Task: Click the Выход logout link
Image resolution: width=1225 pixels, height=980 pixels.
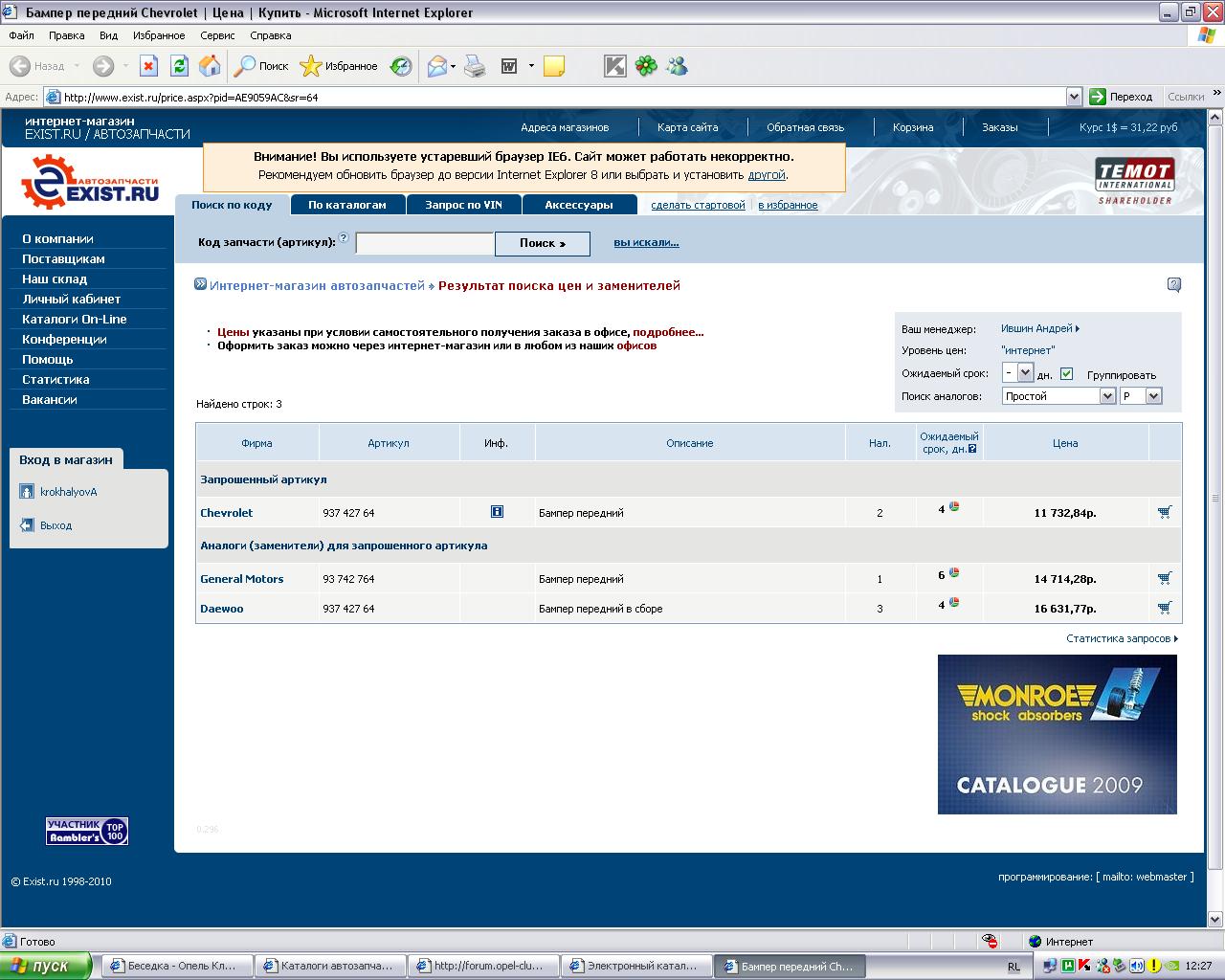Action: (x=56, y=525)
